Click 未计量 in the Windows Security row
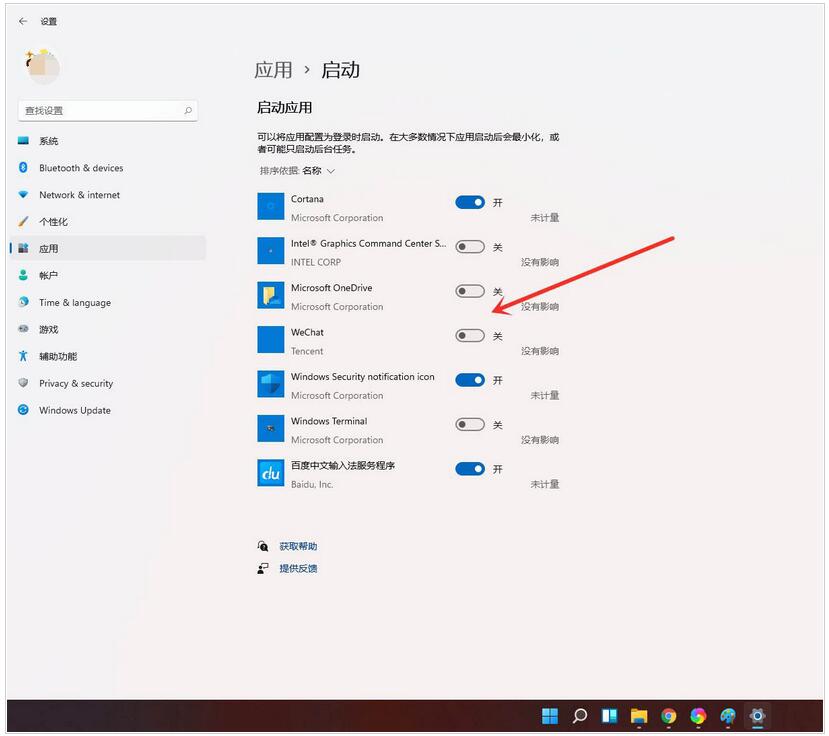 (x=545, y=395)
